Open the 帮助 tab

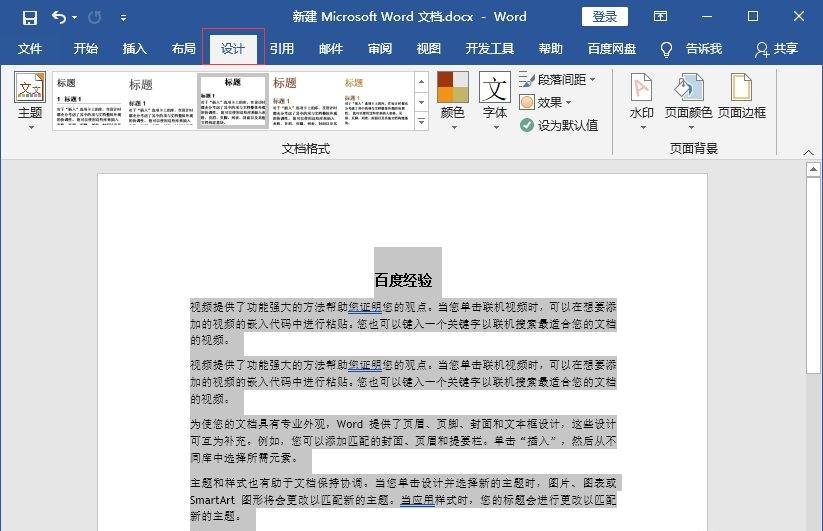pos(551,49)
